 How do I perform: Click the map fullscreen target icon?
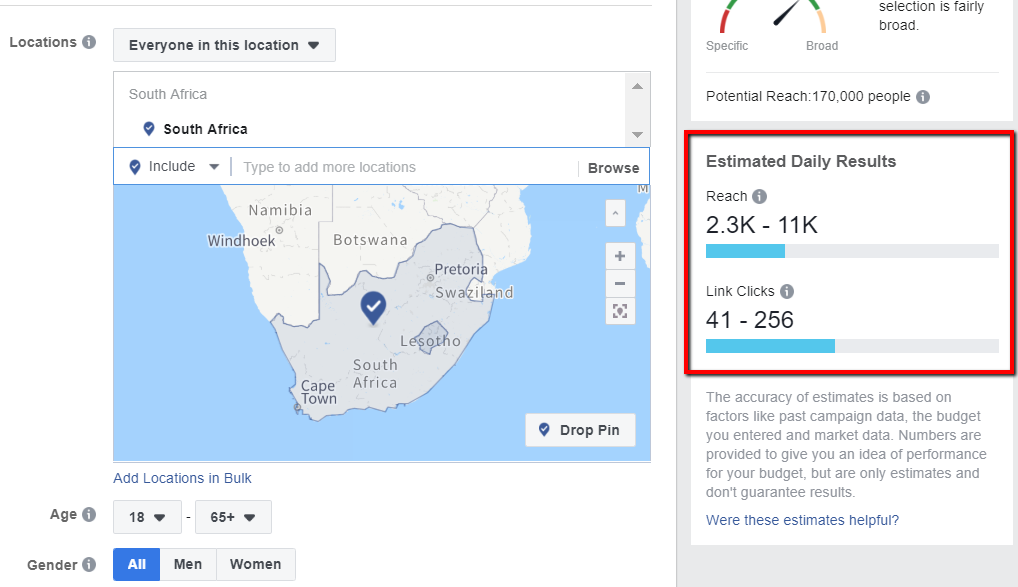(620, 311)
